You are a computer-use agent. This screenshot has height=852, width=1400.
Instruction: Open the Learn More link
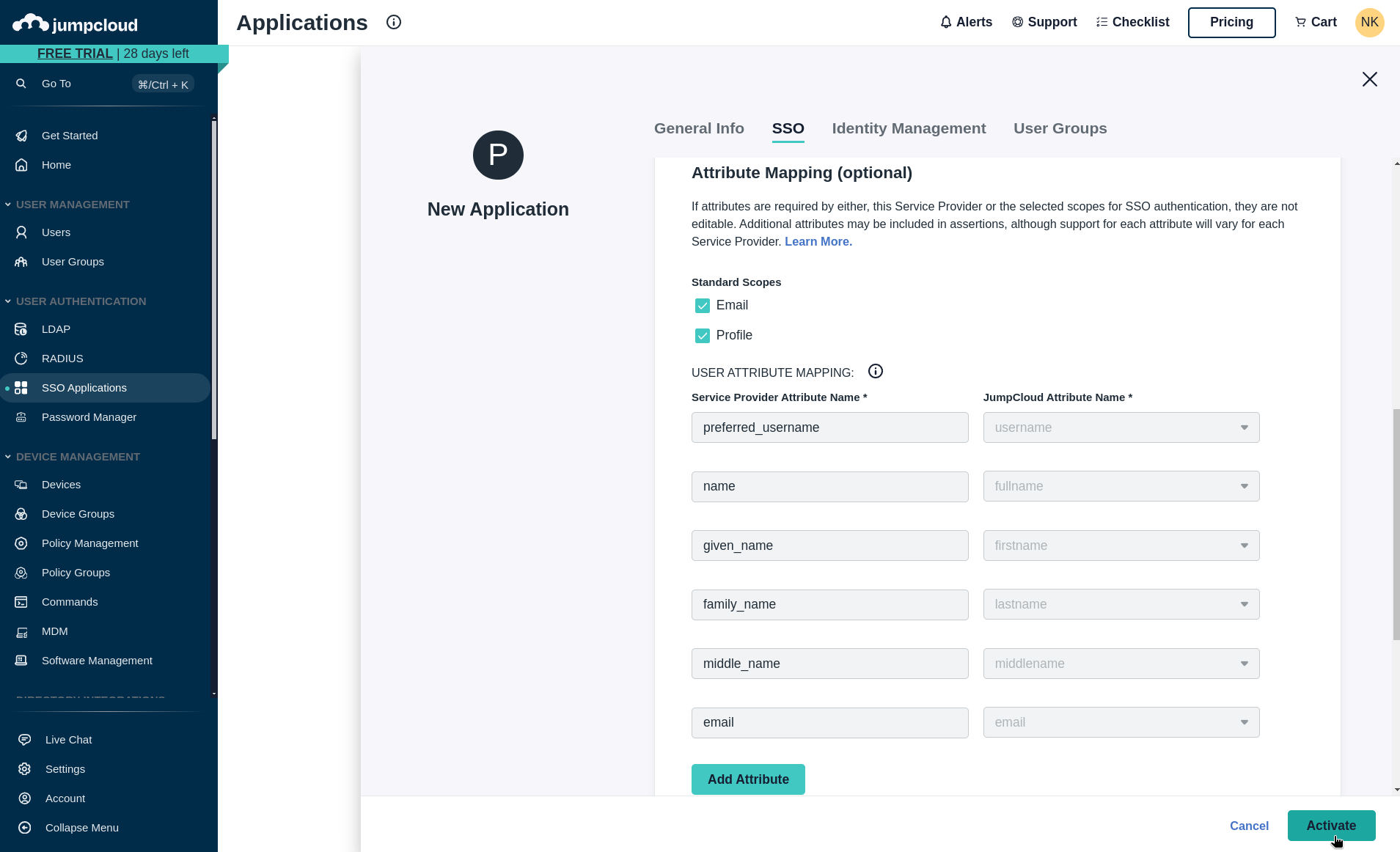(818, 241)
